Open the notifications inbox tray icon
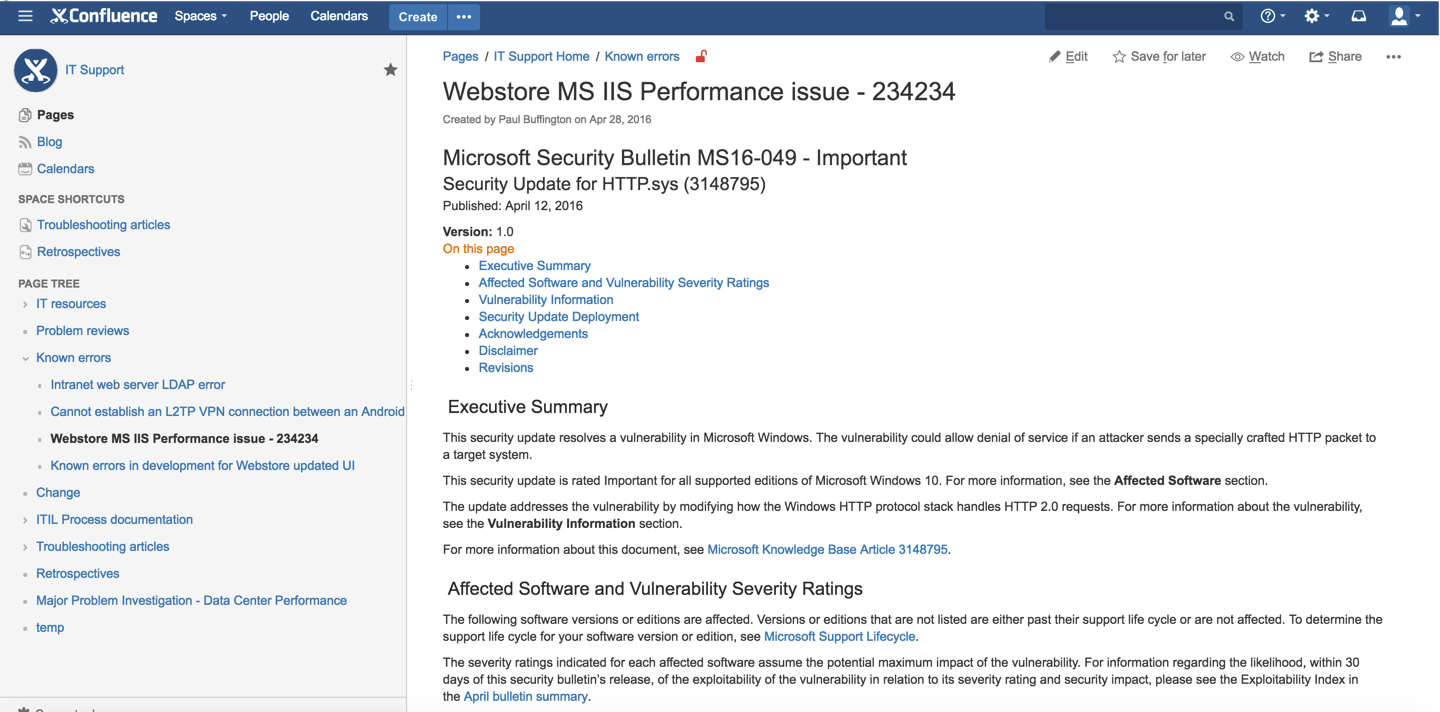 pos(1358,16)
